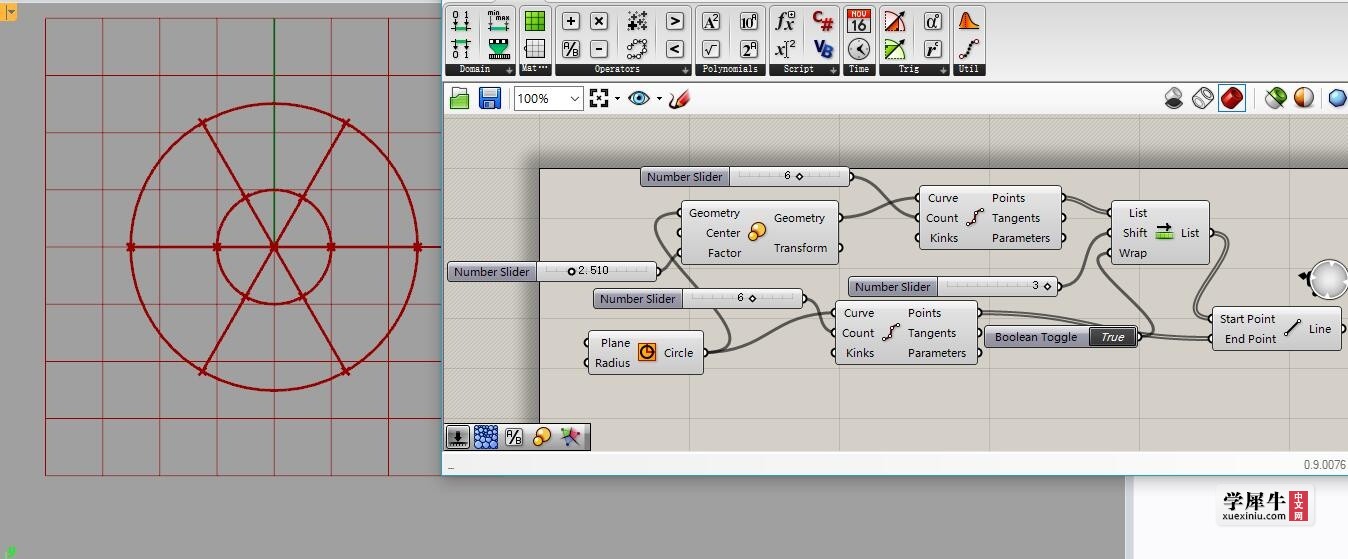Activate the sketch pen tool
The height and width of the screenshot is (559, 1348).
click(x=681, y=98)
